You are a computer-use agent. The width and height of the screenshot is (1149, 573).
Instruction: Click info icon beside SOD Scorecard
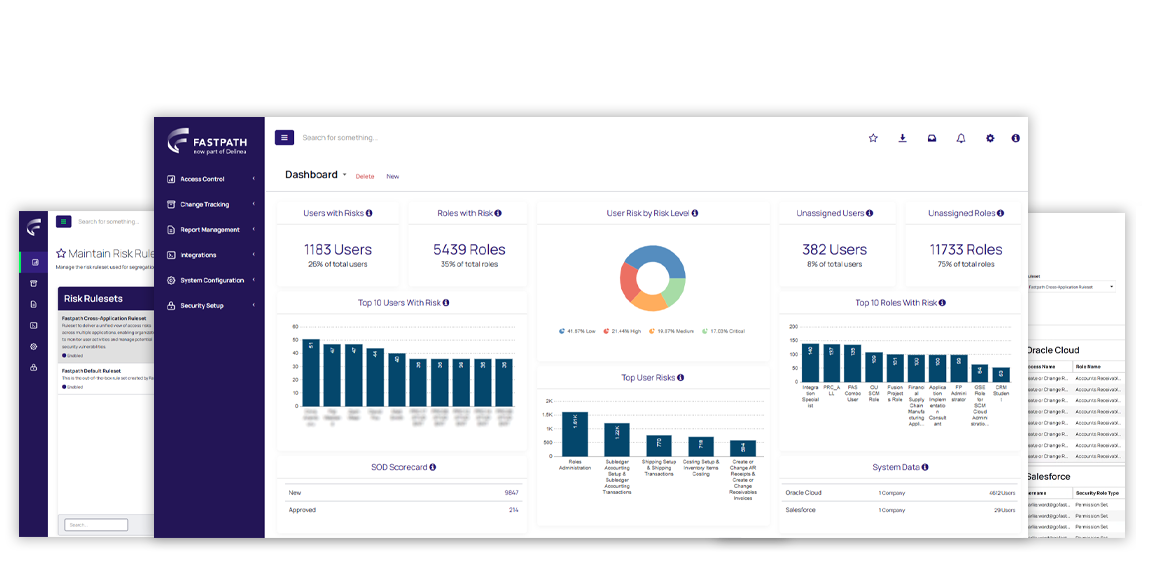coord(432,467)
